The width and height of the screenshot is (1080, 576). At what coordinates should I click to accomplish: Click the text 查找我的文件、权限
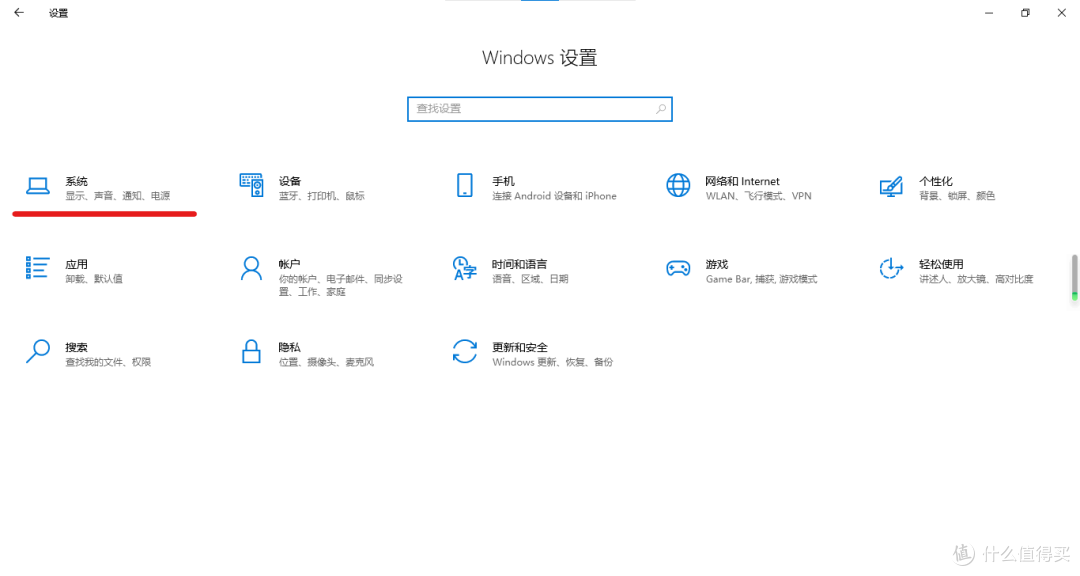pos(108,362)
